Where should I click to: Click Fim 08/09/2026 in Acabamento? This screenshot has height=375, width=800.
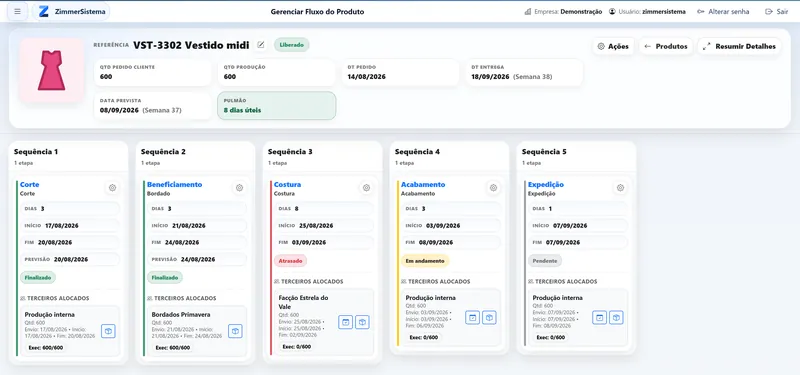[x=451, y=242]
